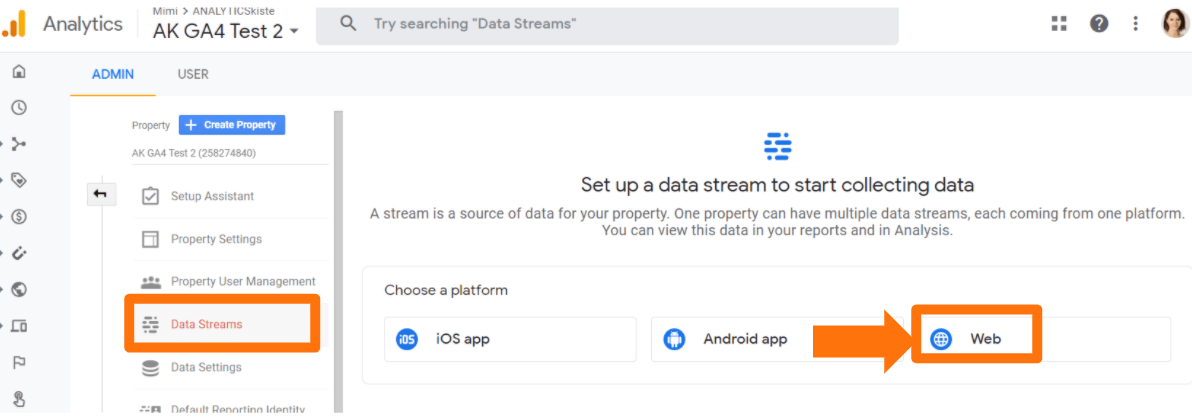
Task: Open the Lifecycle acquisition icon in sidebar
Action: tap(20, 144)
